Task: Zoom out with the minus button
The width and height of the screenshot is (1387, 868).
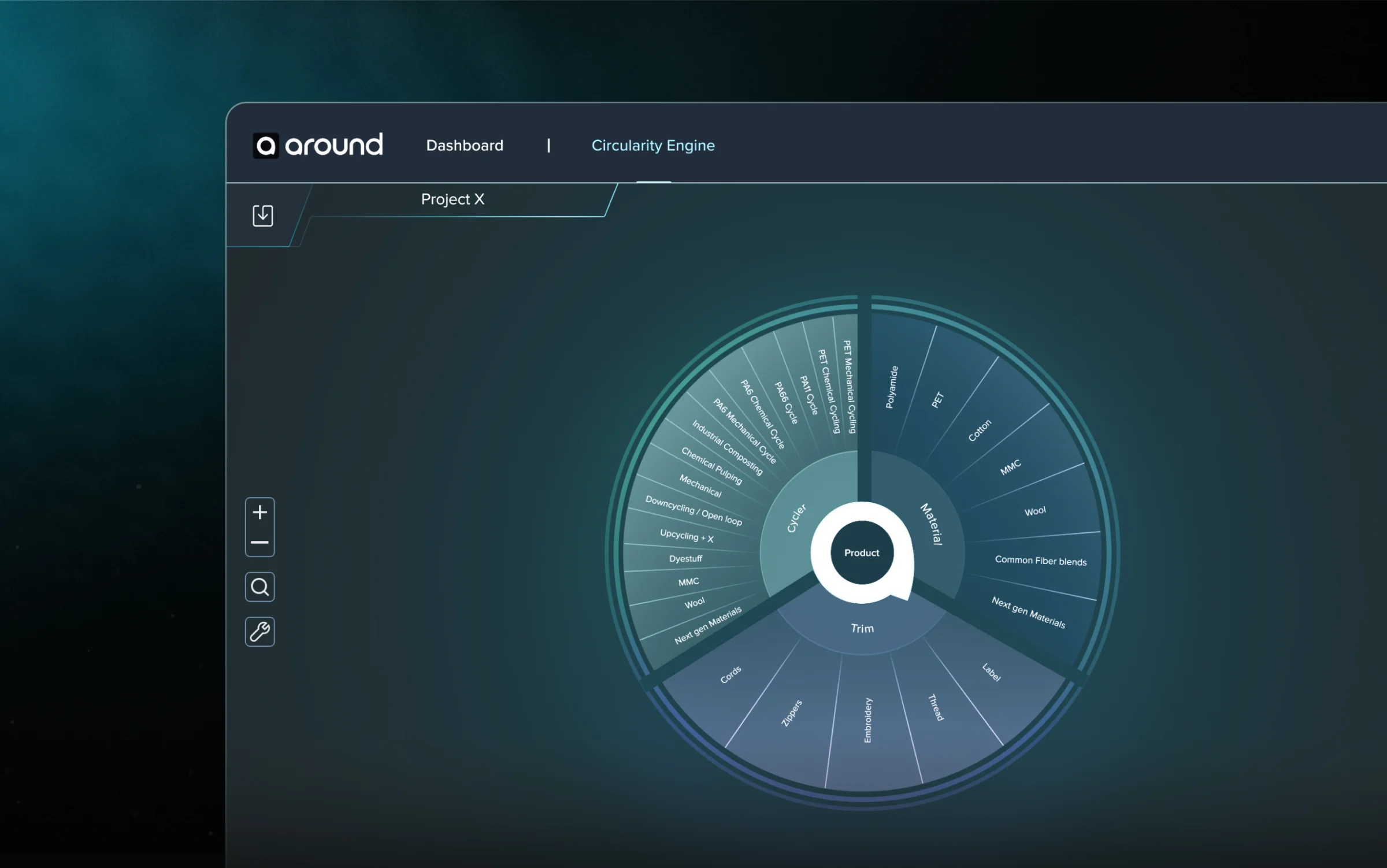Action: 259,542
